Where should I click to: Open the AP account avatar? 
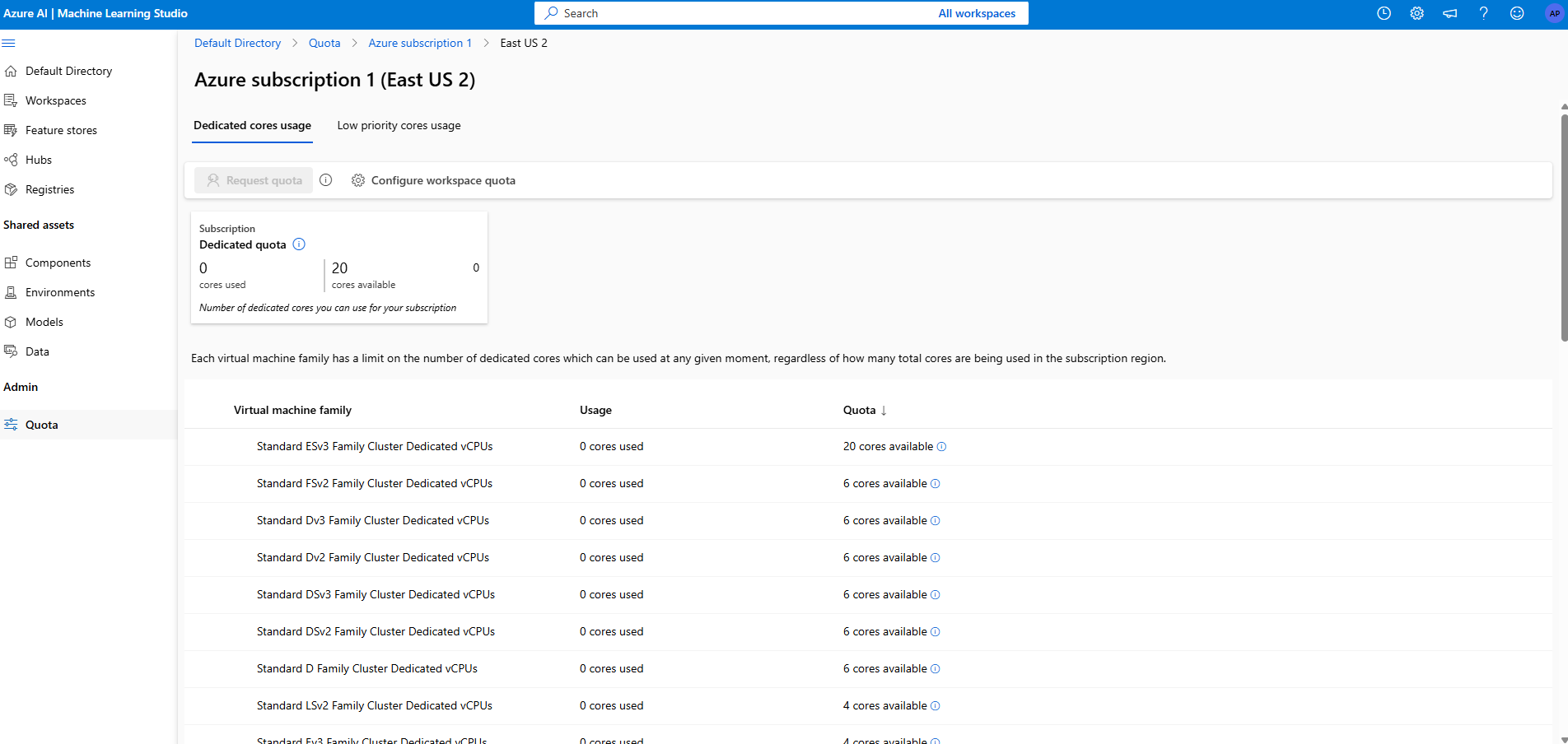tap(1554, 13)
